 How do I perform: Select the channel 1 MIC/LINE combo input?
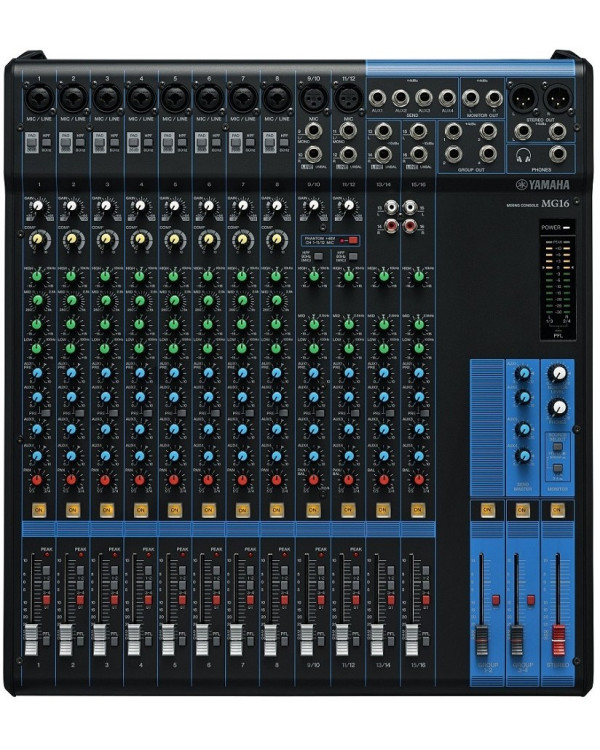tap(39, 98)
